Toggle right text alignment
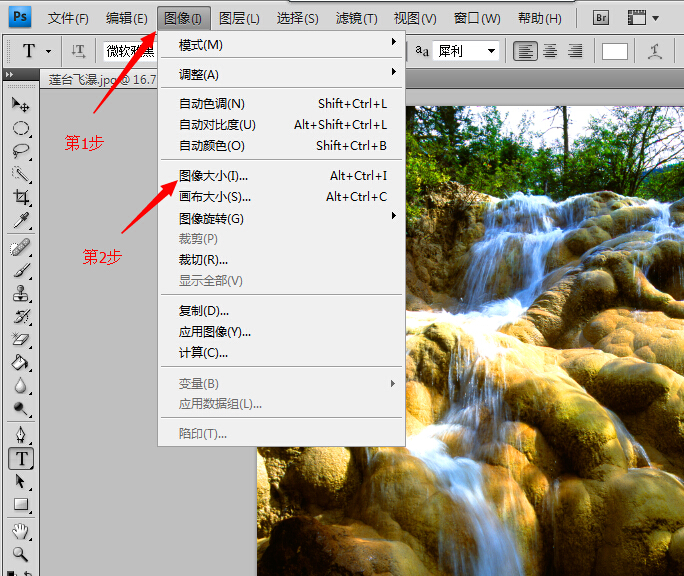This screenshot has width=684, height=576. (x=574, y=51)
